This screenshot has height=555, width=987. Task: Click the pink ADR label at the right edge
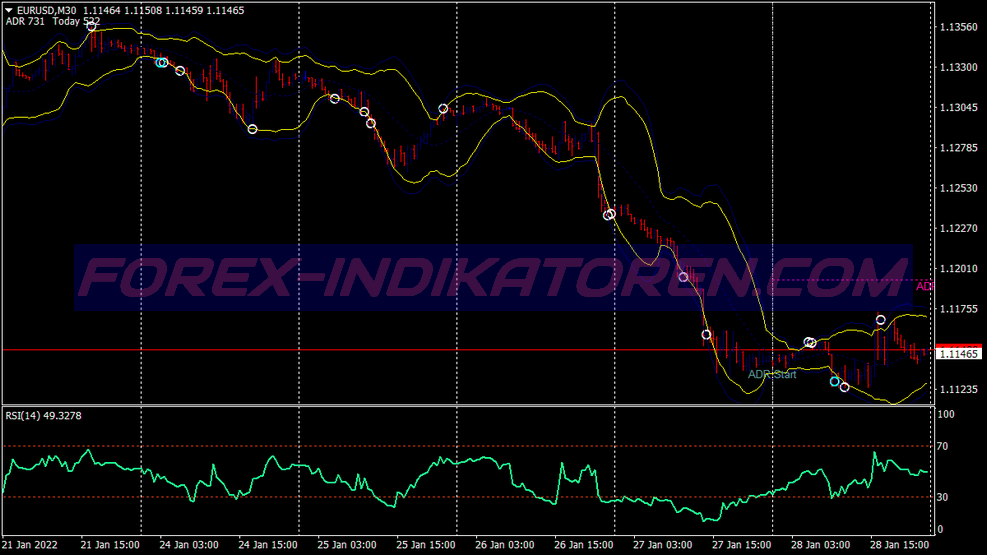(925, 286)
